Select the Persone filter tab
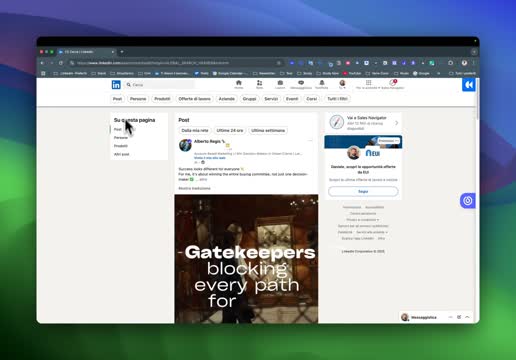The image size is (516, 360). click(138, 99)
